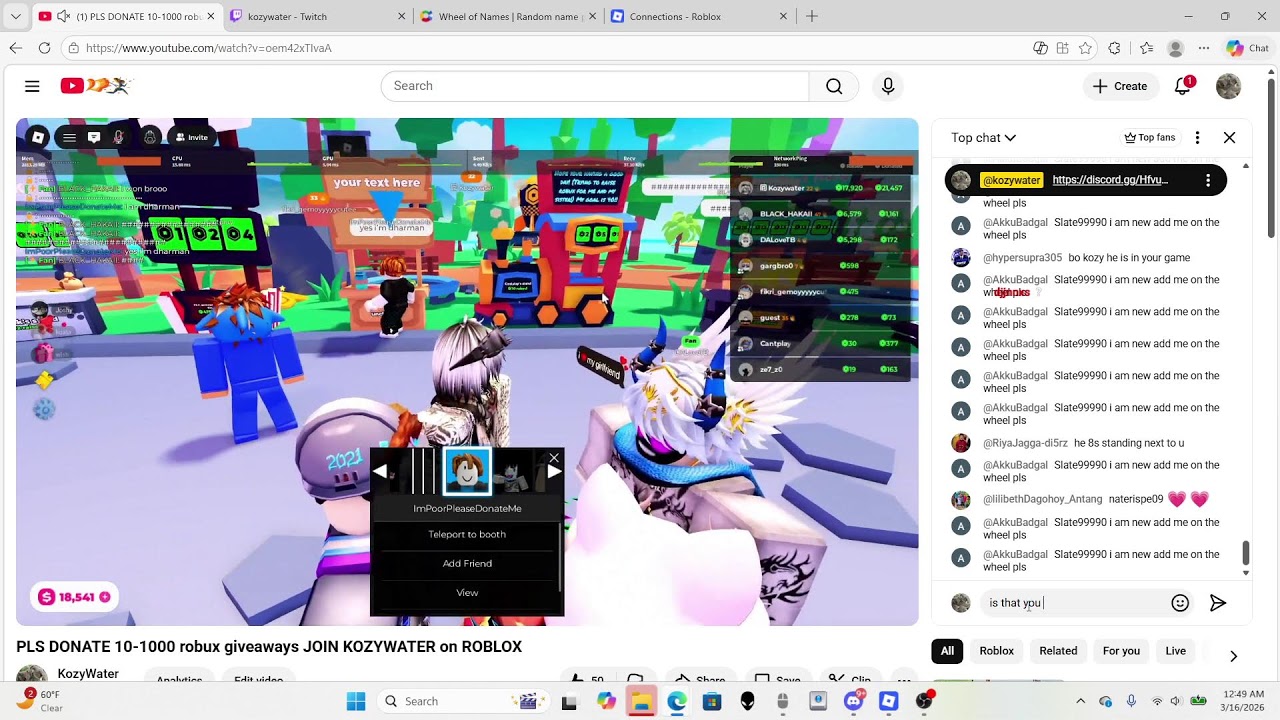Open a new browser tab
The height and width of the screenshot is (720, 1280).
click(x=812, y=16)
